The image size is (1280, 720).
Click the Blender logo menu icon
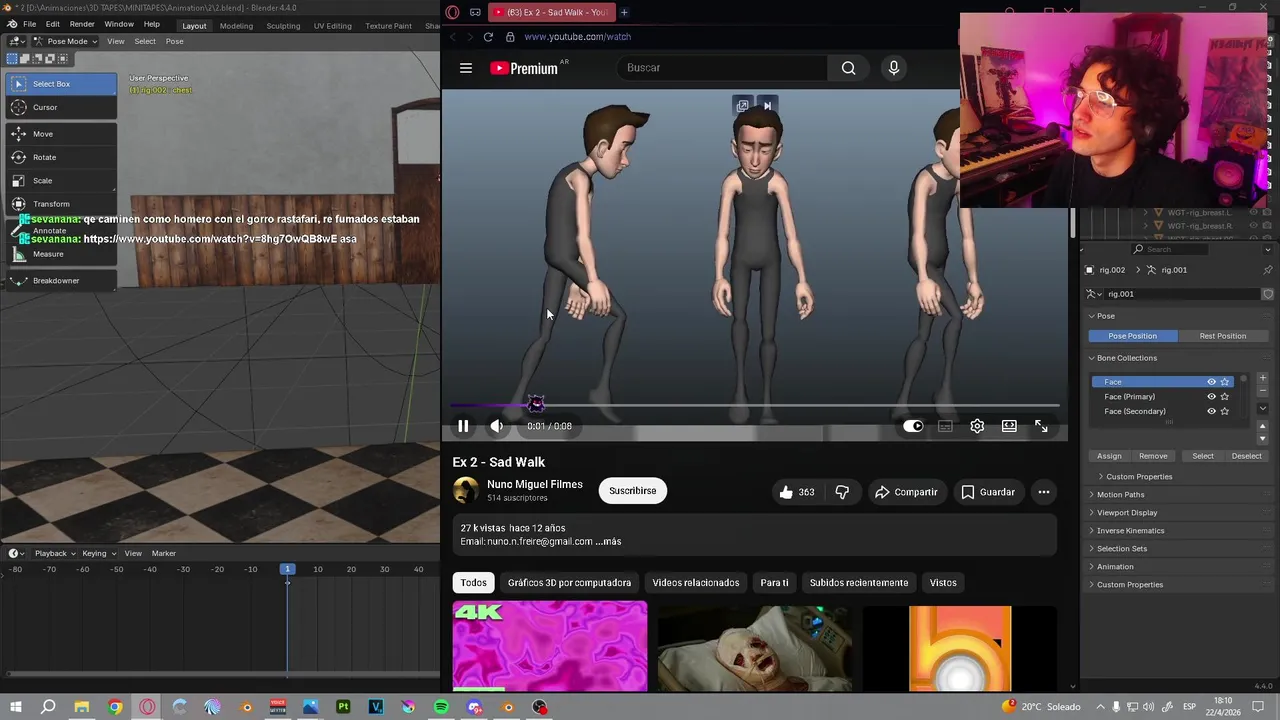(12, 24)
